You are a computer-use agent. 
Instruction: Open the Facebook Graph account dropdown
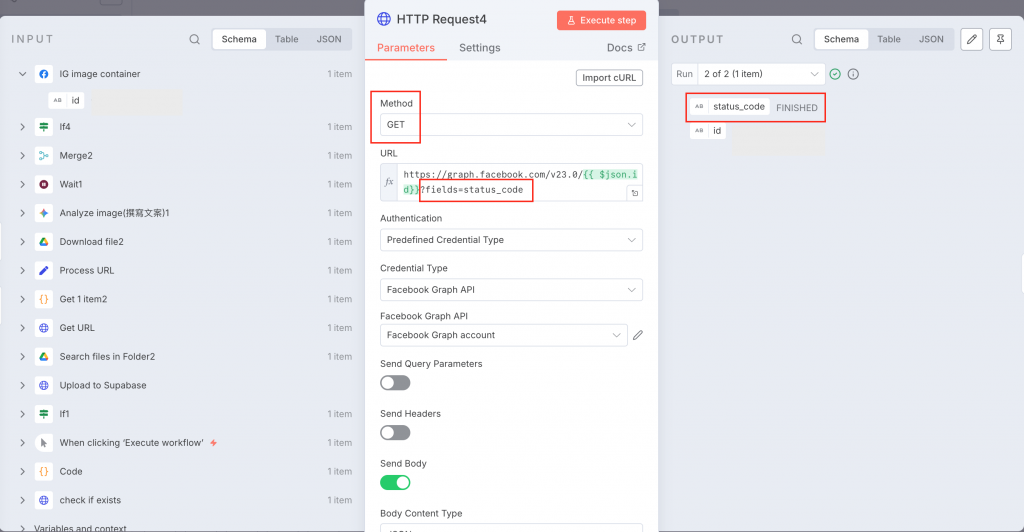click(504, 335)
